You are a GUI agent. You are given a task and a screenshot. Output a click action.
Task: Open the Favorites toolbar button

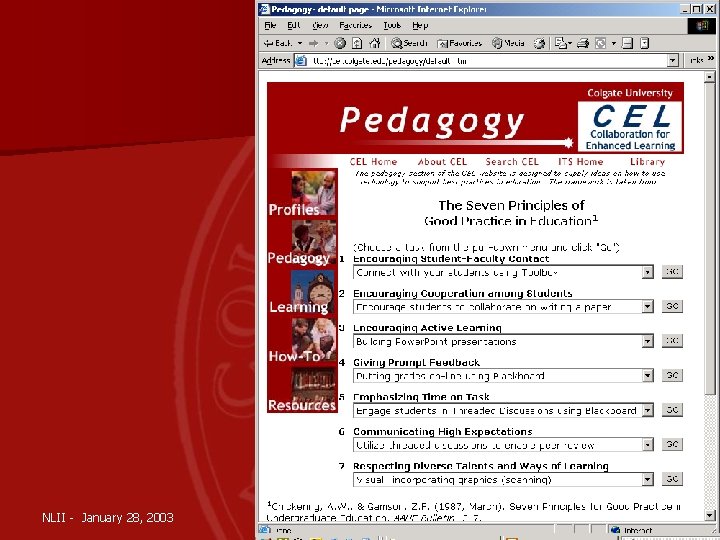[x=460, y=43]
